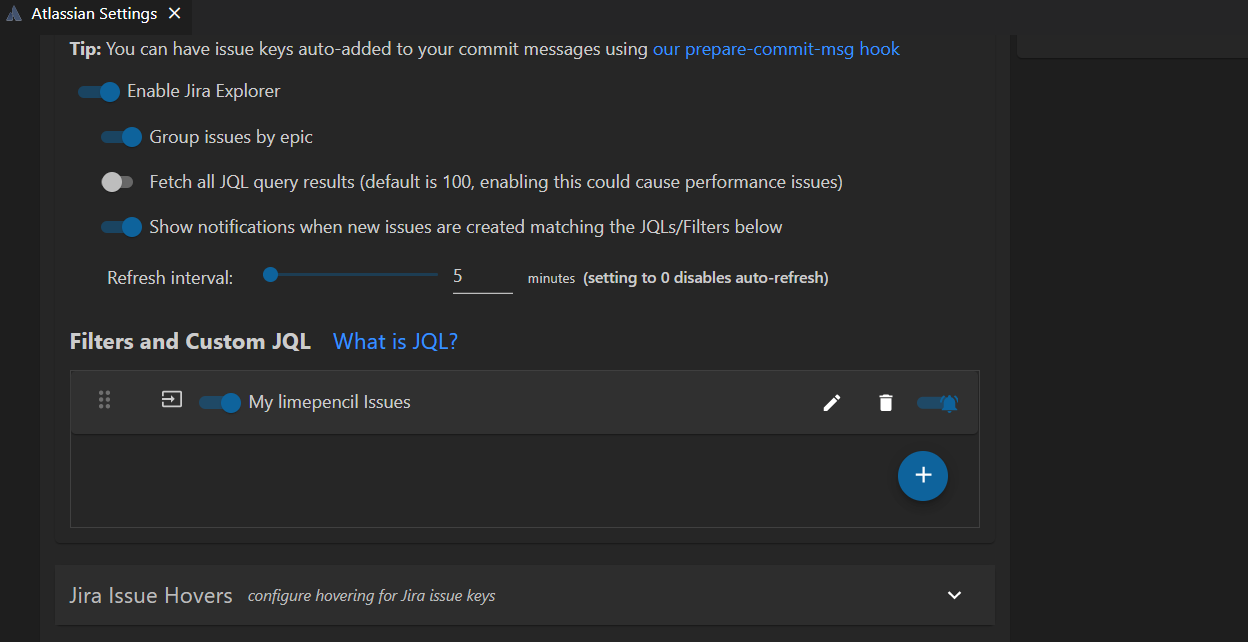
Task: Add a new JQL with plus button
Action: coord(923,476)
